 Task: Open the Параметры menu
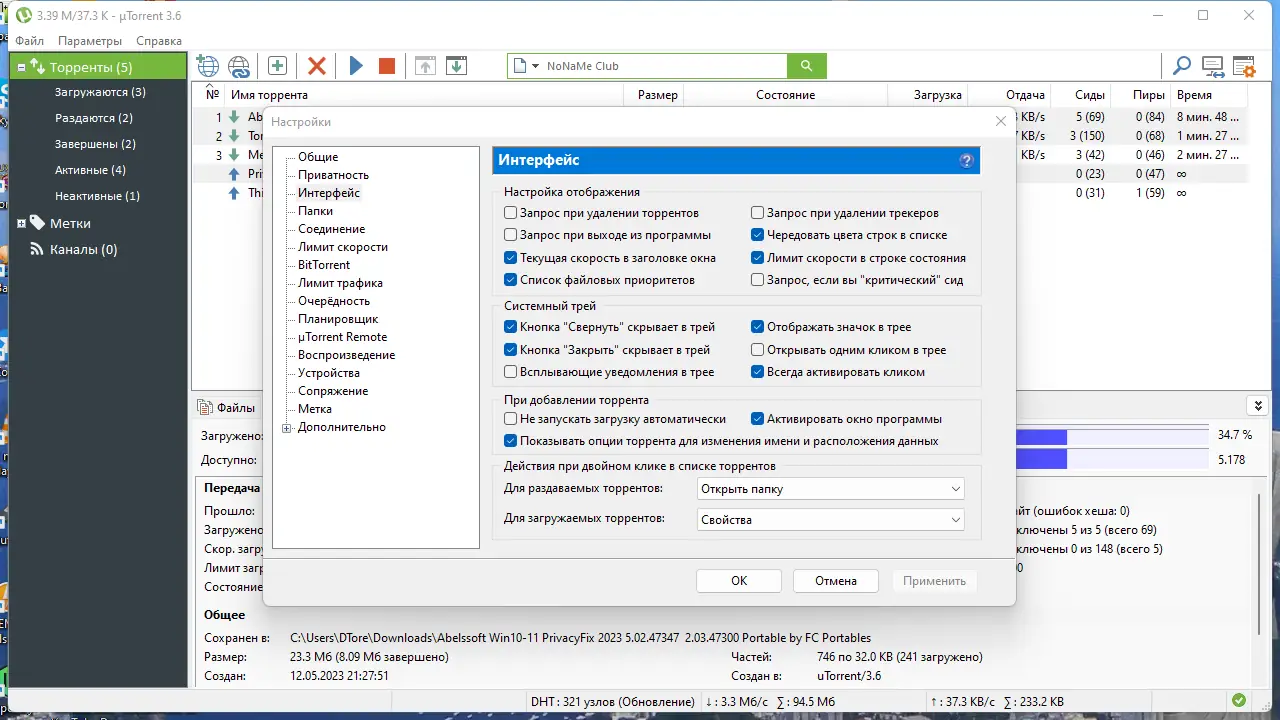pyautogui.click(x=90, y=41)
